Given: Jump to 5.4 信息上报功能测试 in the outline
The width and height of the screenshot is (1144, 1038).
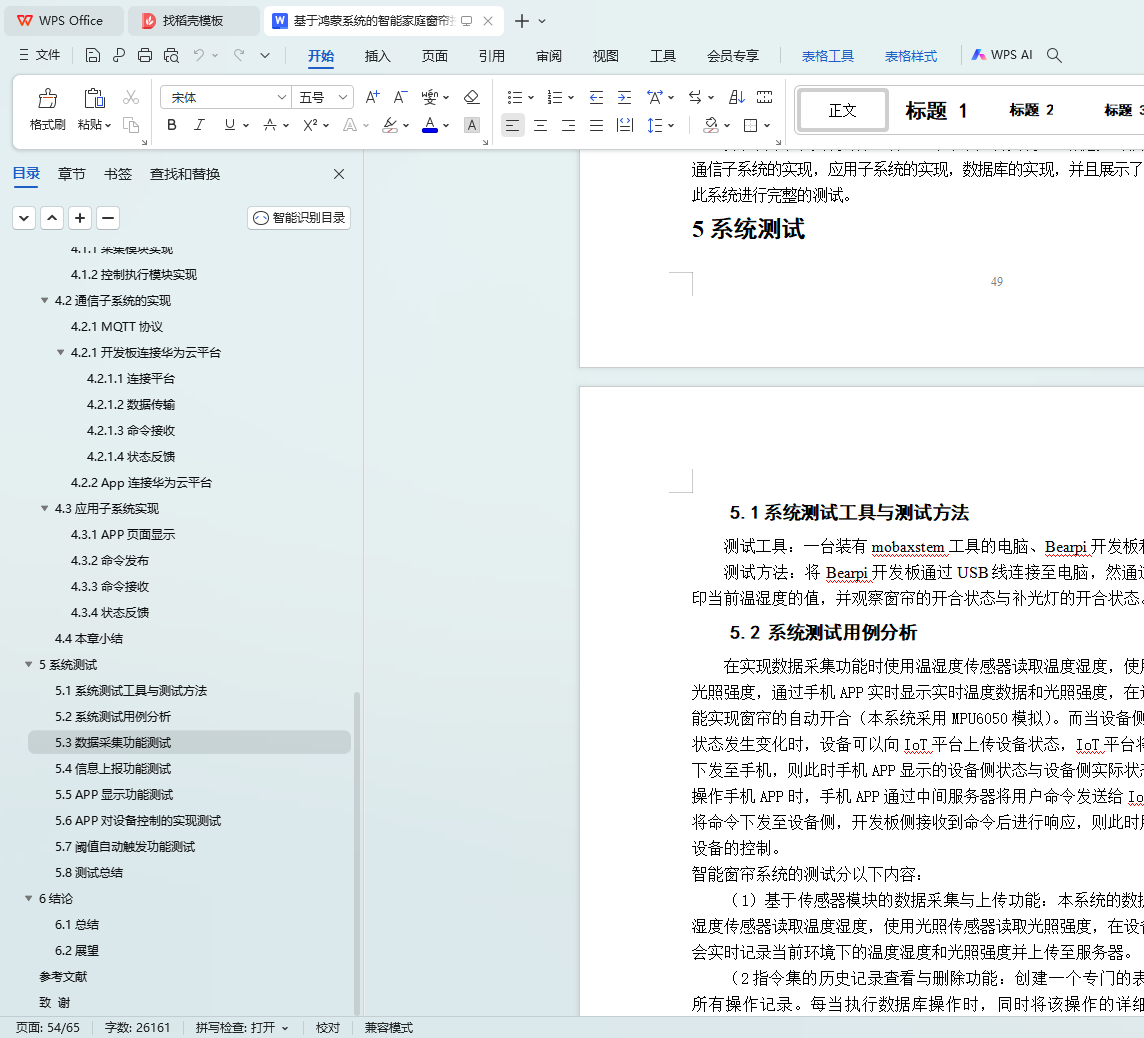Looking at the screenshot, I should pyautogui.click(x=113, y=768).
